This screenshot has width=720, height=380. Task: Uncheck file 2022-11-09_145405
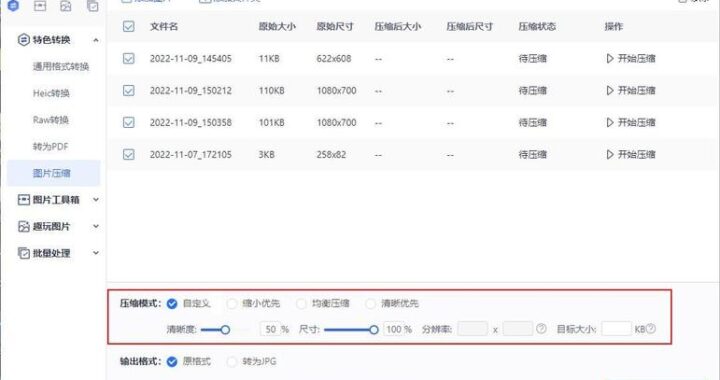click(x=129, y=58)
